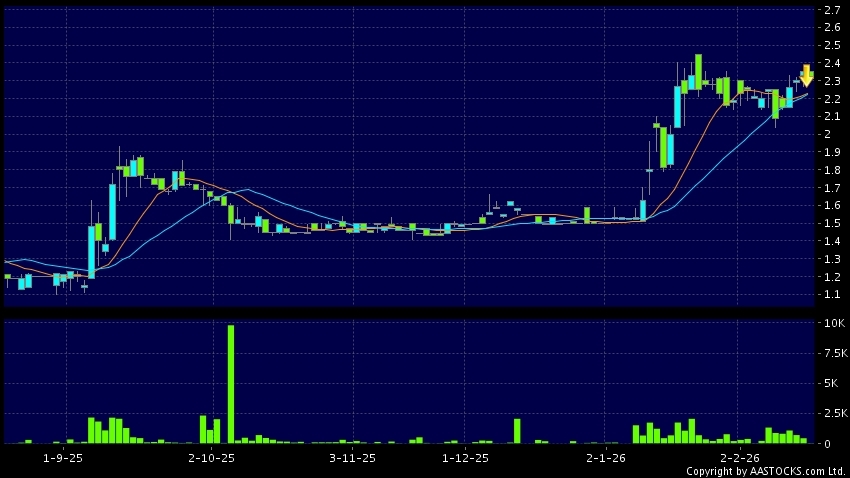Screen dimensions: 850x478
Task: Click the 2.5K volume axis label
Action: click(834, 413)
